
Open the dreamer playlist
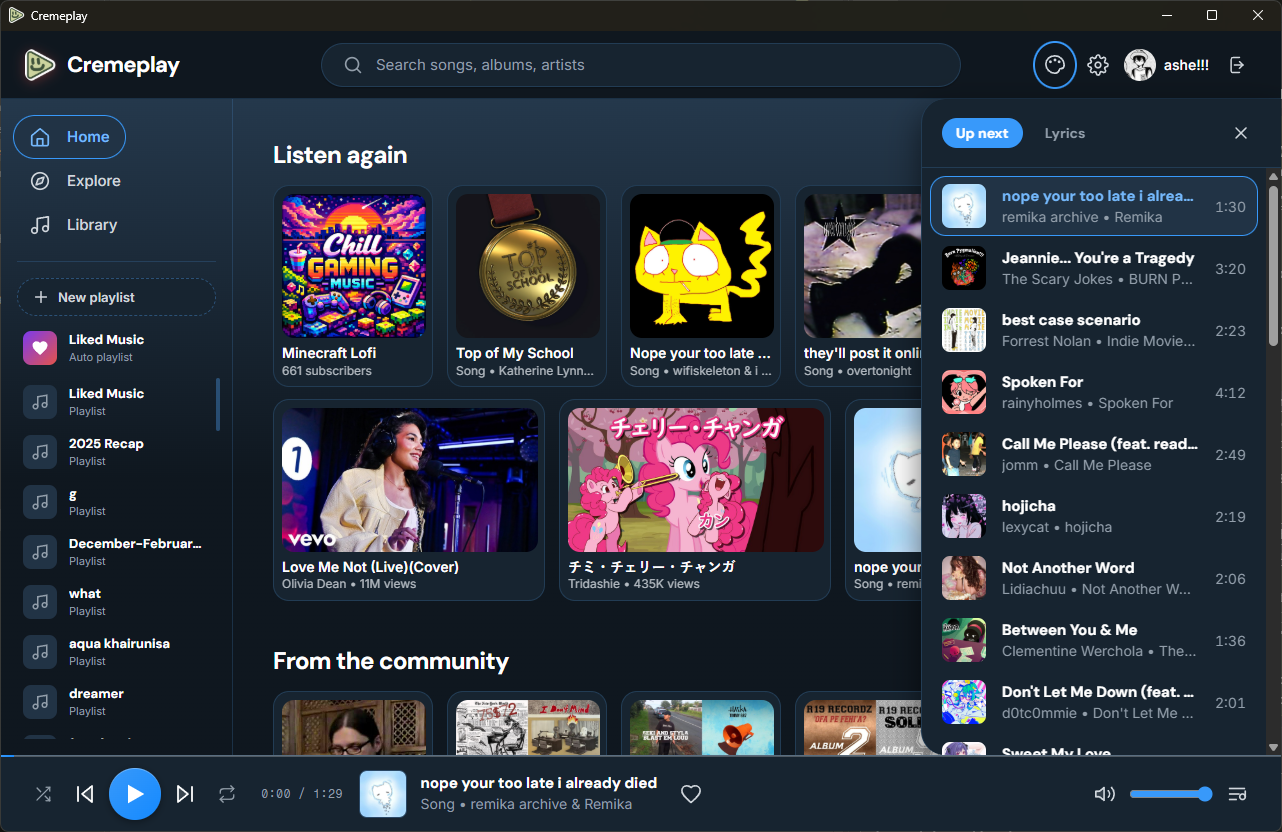pos(116,702)
